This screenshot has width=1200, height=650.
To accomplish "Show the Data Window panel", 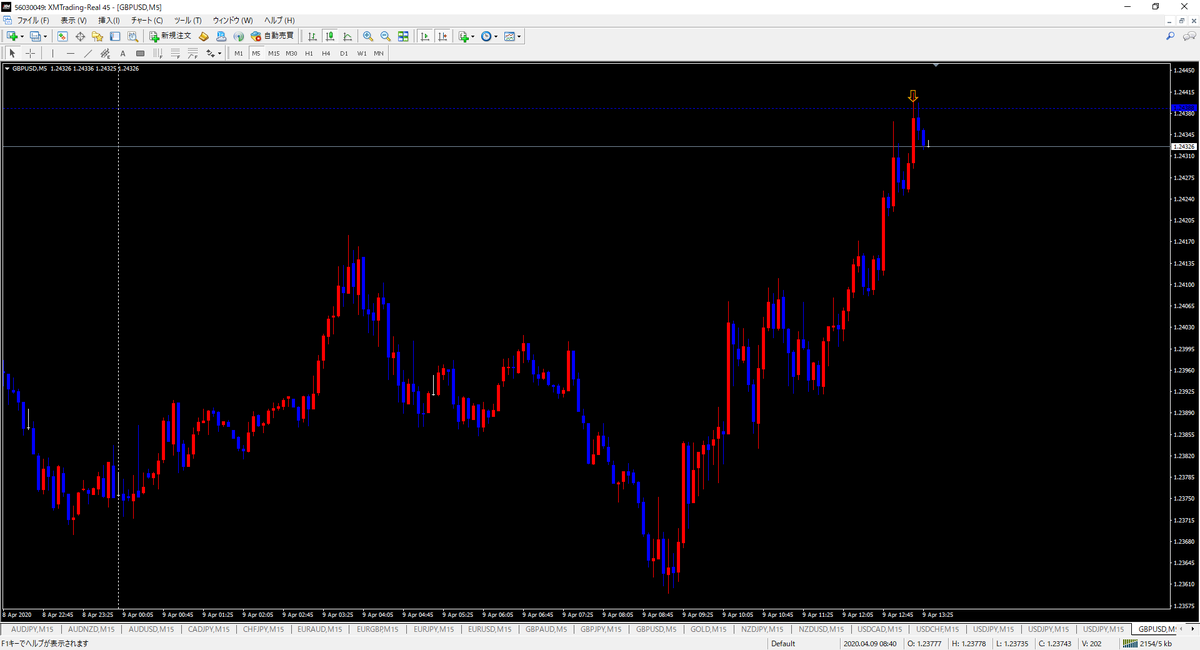I will (x=80, y=36).
